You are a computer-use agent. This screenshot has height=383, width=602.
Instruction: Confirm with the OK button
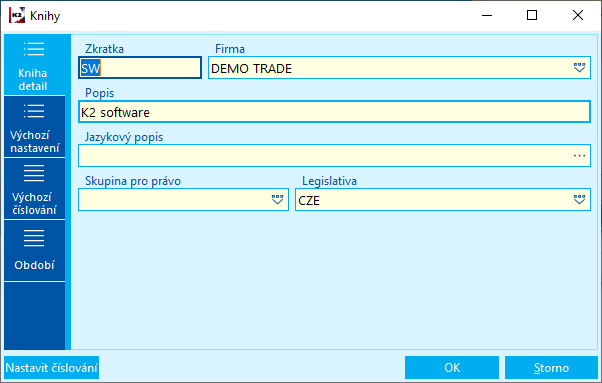pyautogui.click(x=452, y=368)
